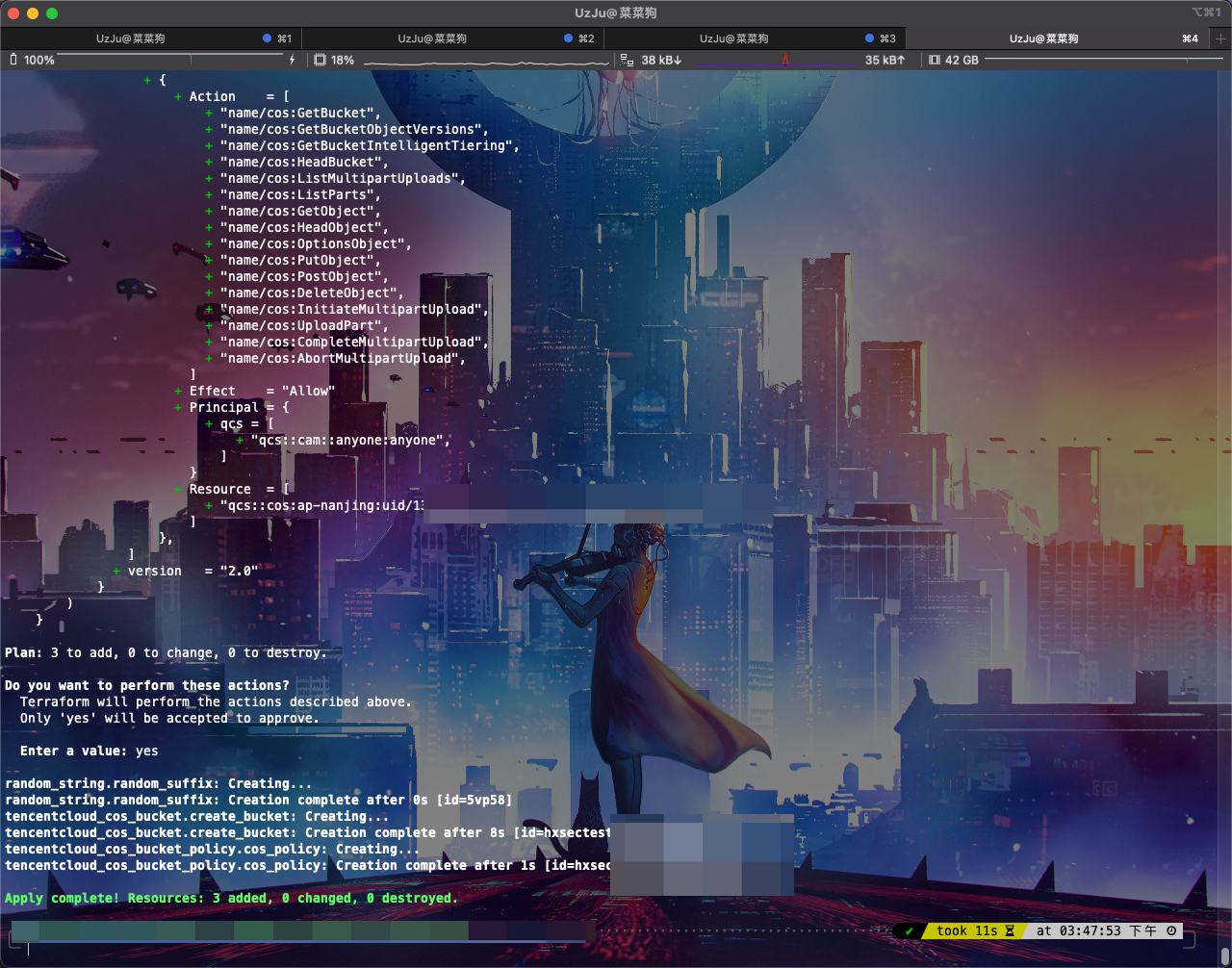Click the 100% battery level text
Screen dimensions: 1232x968
(39, 60)
